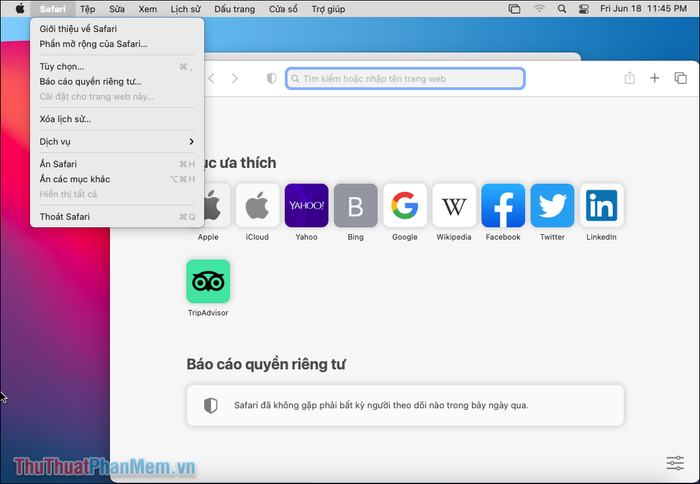Open screen mirroring in menu bar
The width and height of the screenshot is (700, 484).
[x=514, y=9]
